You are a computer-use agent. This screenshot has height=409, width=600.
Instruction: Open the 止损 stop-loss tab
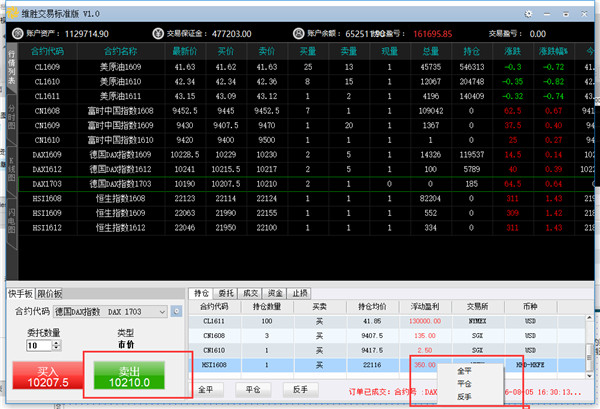coord(300,293)
